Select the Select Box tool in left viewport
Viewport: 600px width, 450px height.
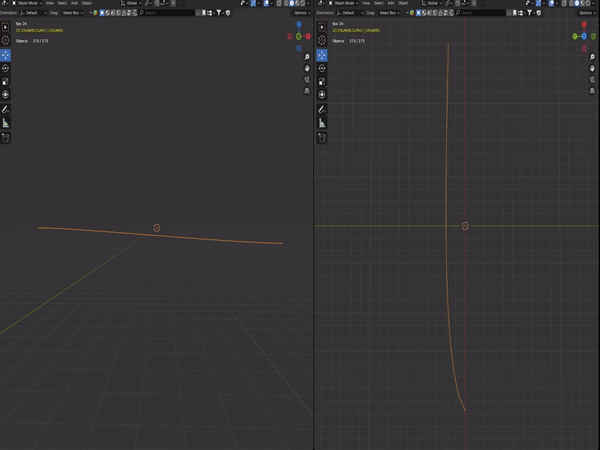[5, 27]
